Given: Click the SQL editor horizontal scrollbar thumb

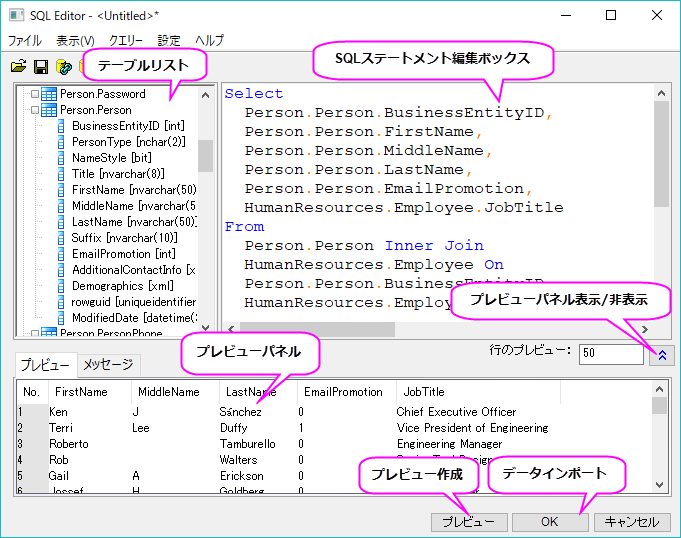Looking at the screenshot, I should [317, 330].
